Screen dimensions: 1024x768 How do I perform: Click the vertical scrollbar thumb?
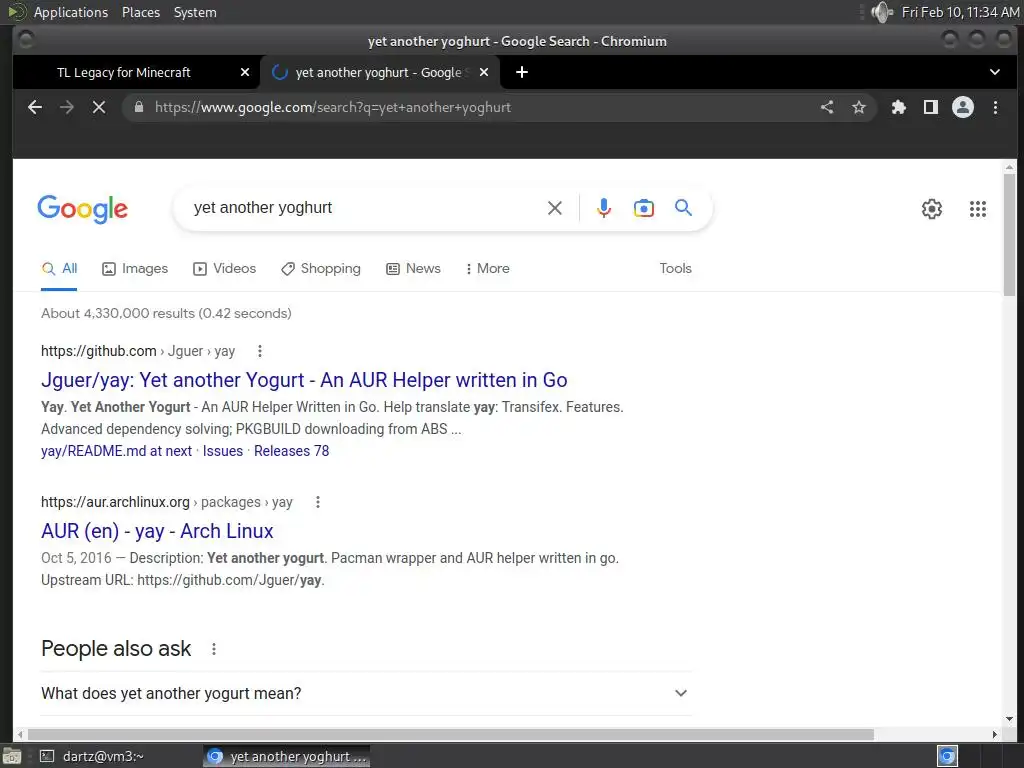1010,234
